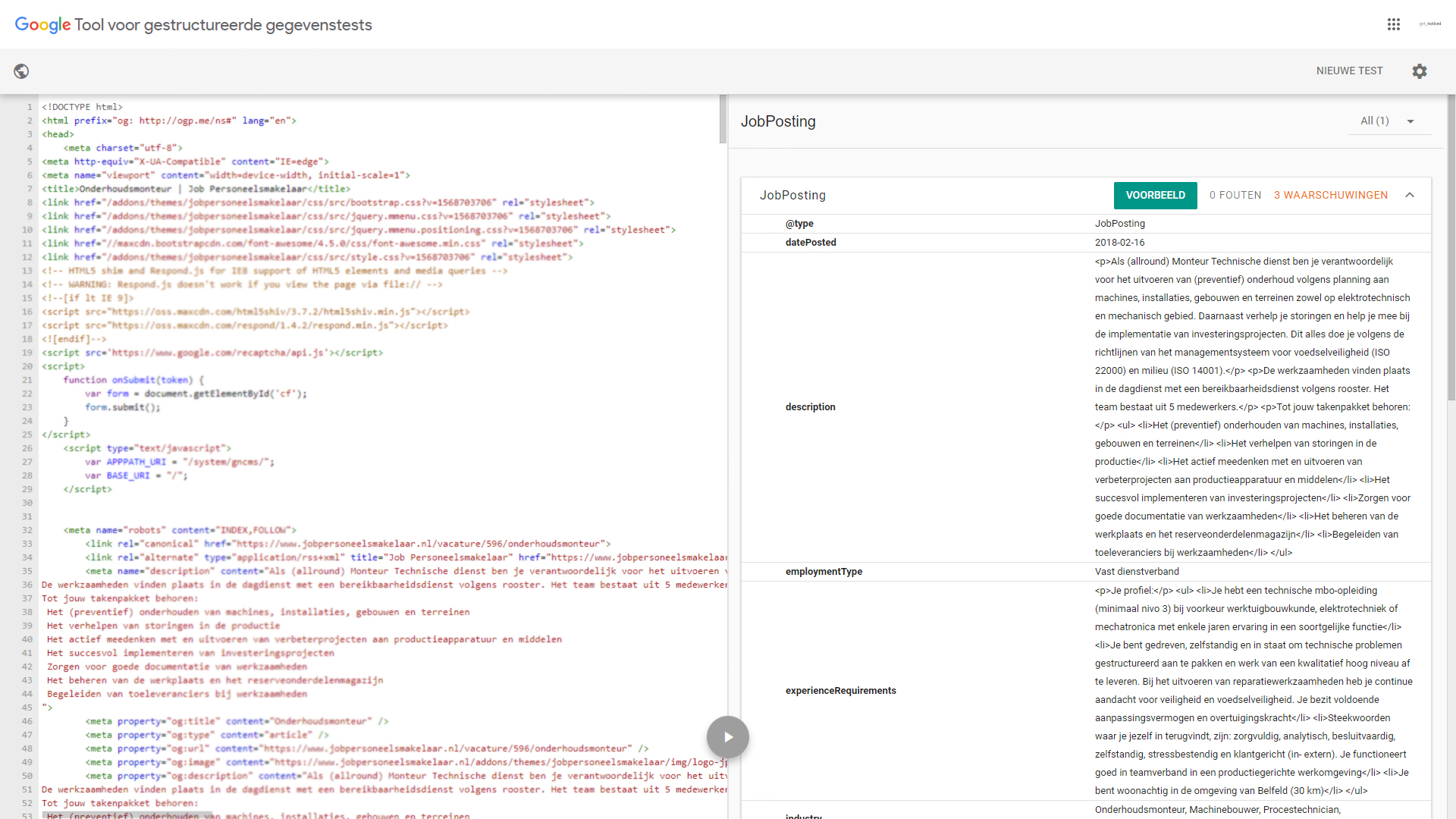The height and width of the screenshot is (819, 1456).
Task: Click the recaptcha script line in code
Action: pyautogui.click(x=212, y=353)
